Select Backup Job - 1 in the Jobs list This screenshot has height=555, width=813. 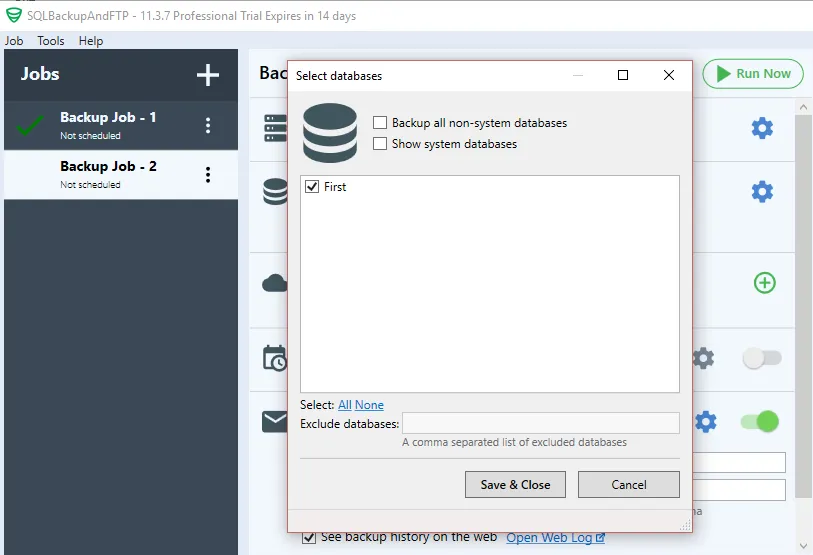(x=121, y=125)
